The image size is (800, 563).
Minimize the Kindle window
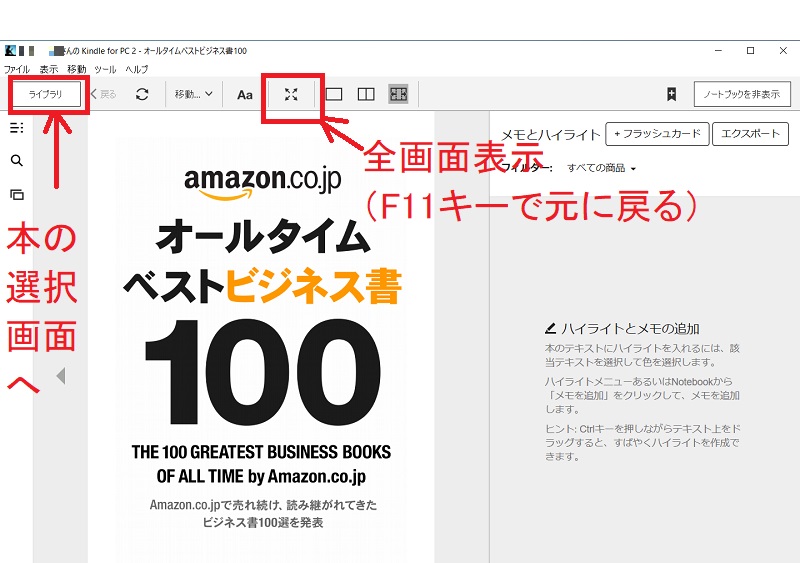(x=718, y=51)
